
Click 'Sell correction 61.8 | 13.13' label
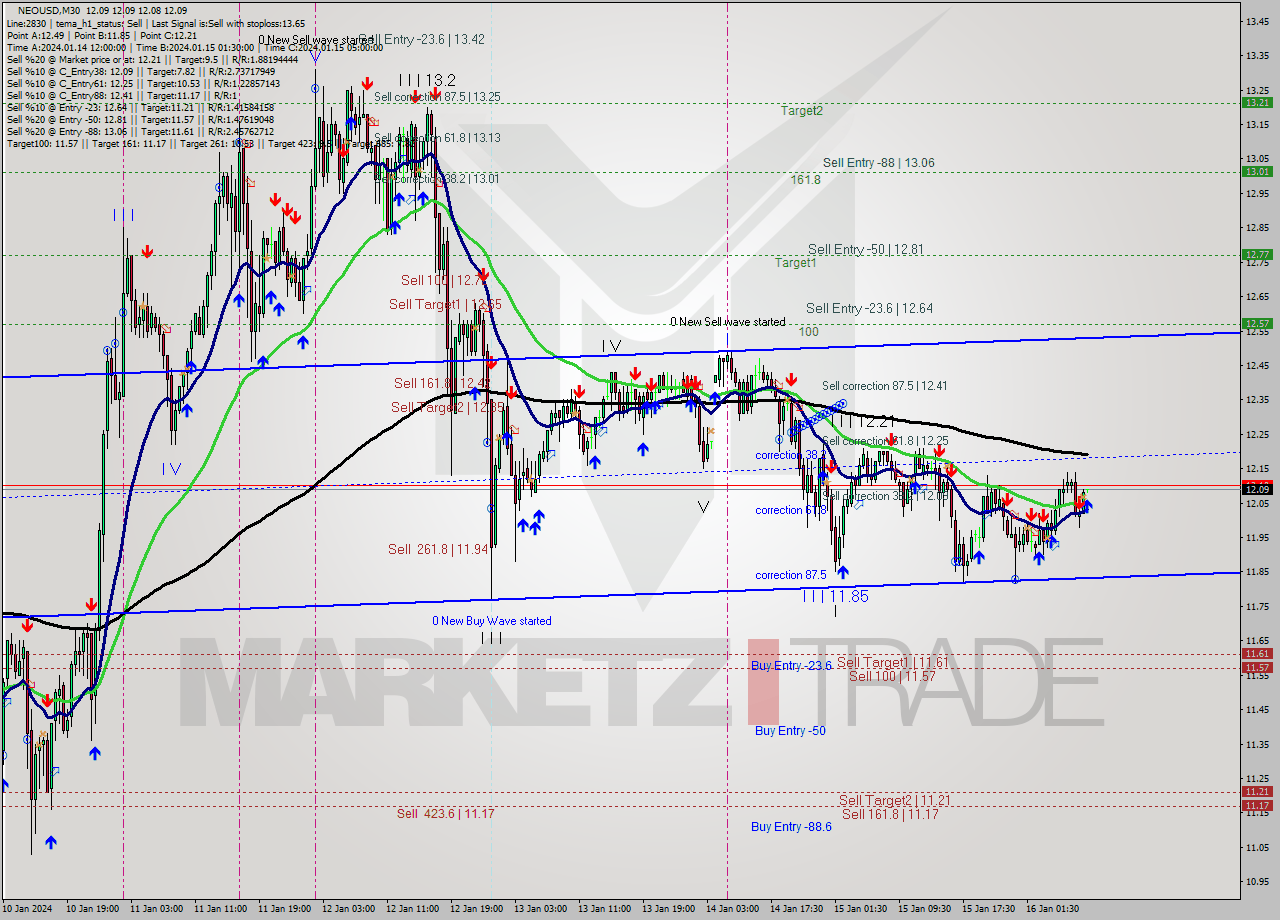(437, 137)
